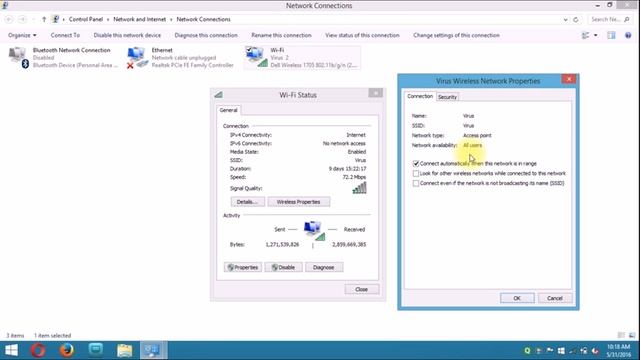Click the Diagnose button in Wi-Fi Status
The image size is (640, 360).
coord(324,267)
